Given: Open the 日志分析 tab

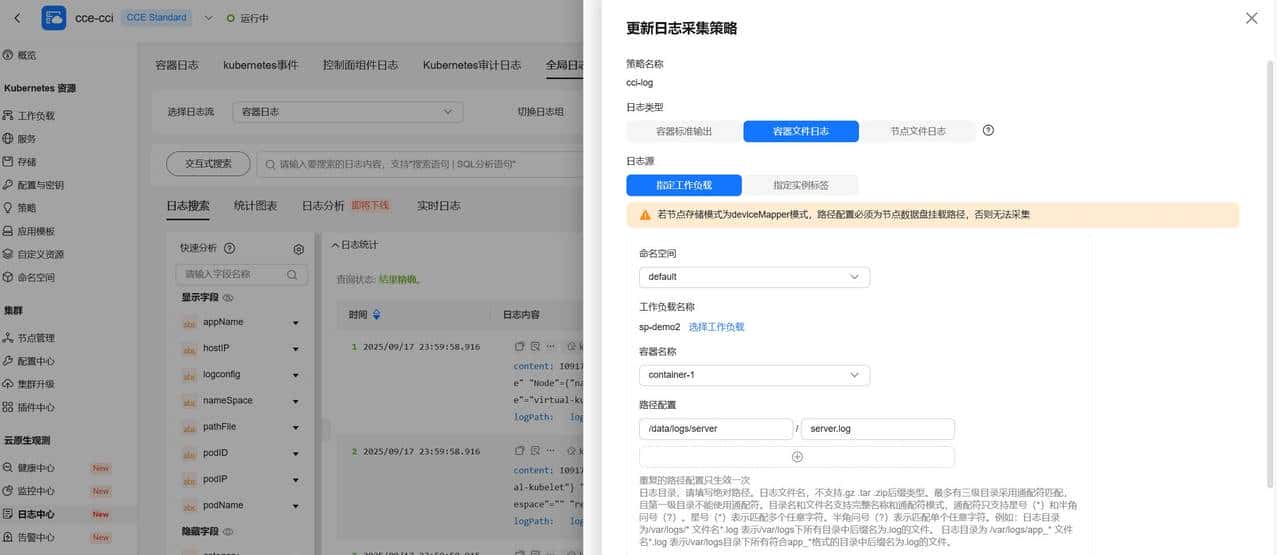Looking at the screenshot, I should coord(323,206).
